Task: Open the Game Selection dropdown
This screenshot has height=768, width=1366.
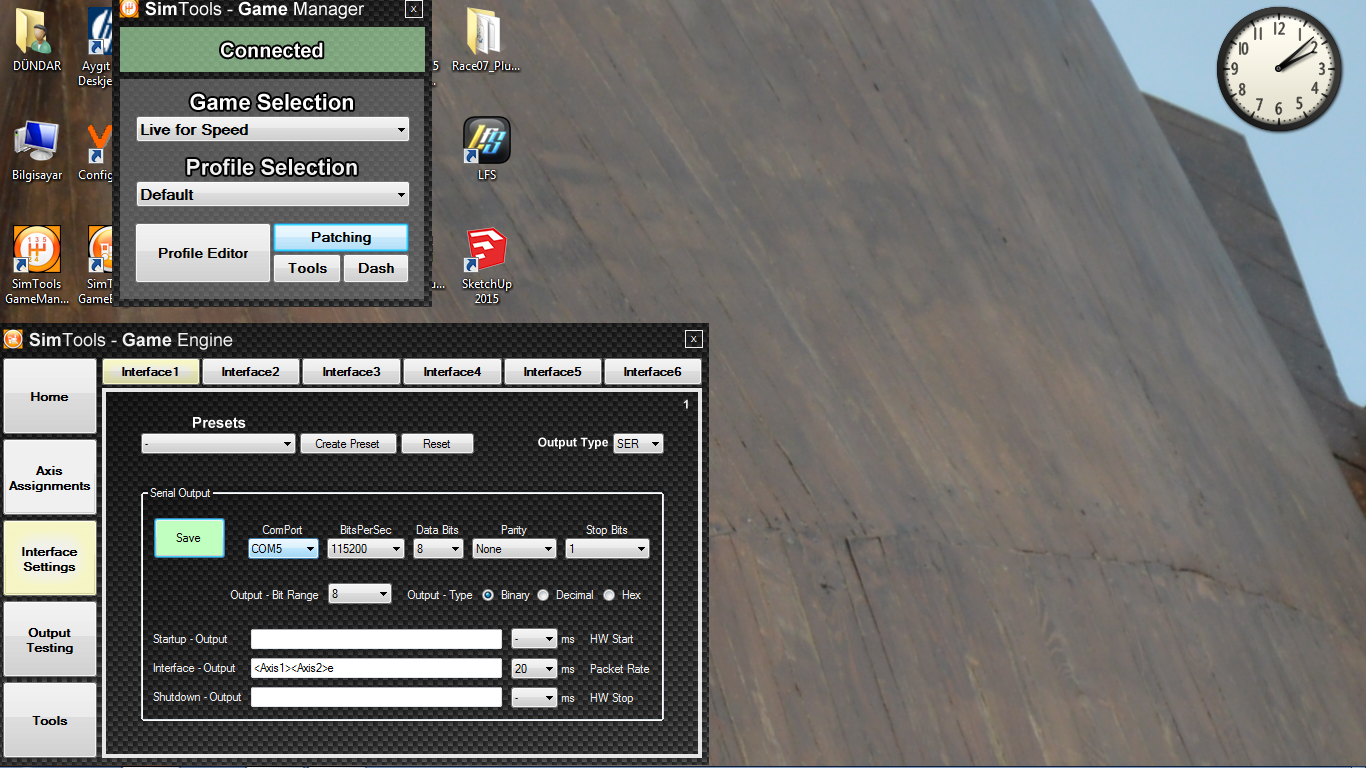Action: (273, 129)
